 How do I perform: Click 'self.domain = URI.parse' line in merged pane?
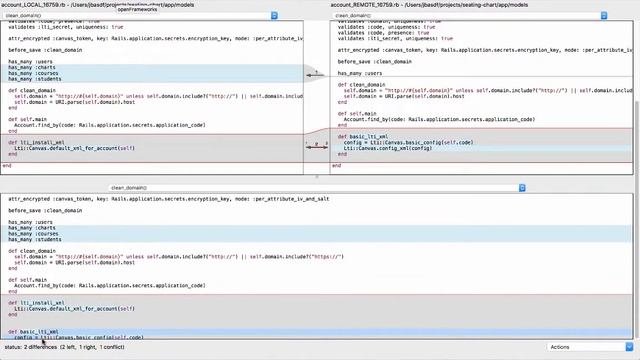pos(74,262)
